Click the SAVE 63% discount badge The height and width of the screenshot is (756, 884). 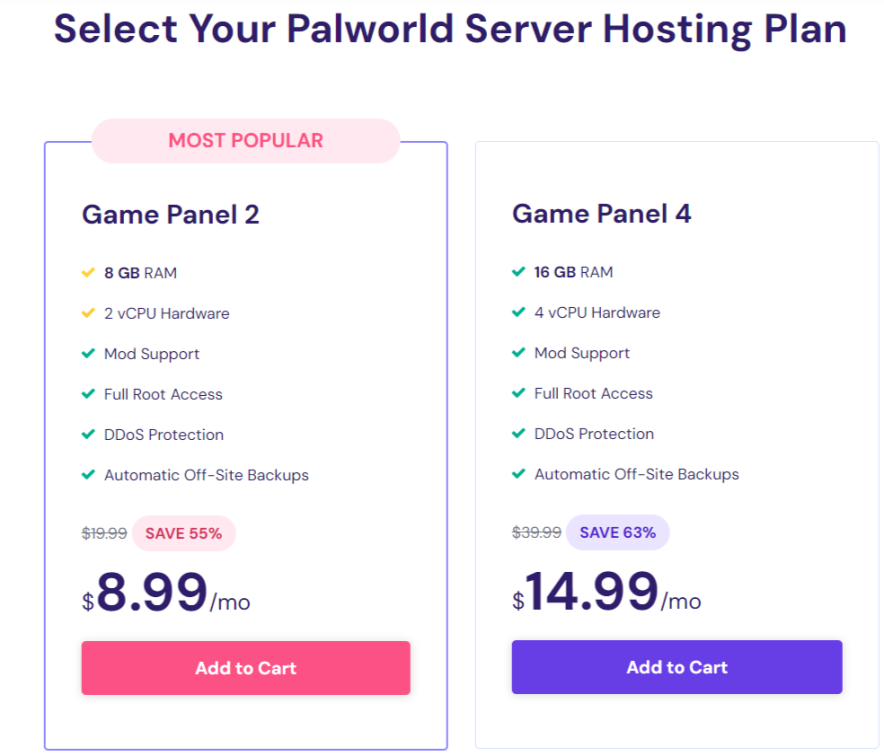(617, 532)
